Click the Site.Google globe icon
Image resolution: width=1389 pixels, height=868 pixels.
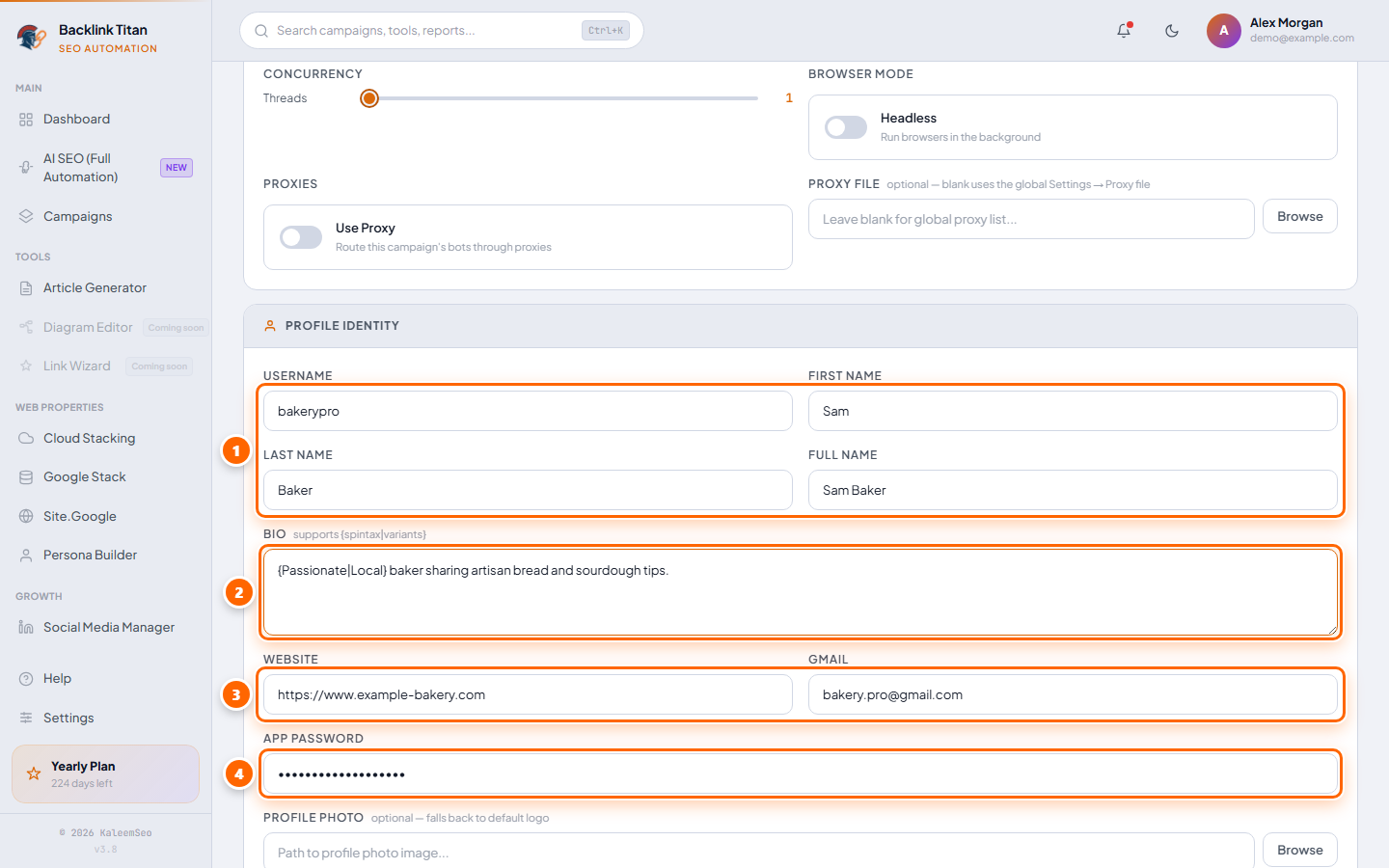[26, 517]
